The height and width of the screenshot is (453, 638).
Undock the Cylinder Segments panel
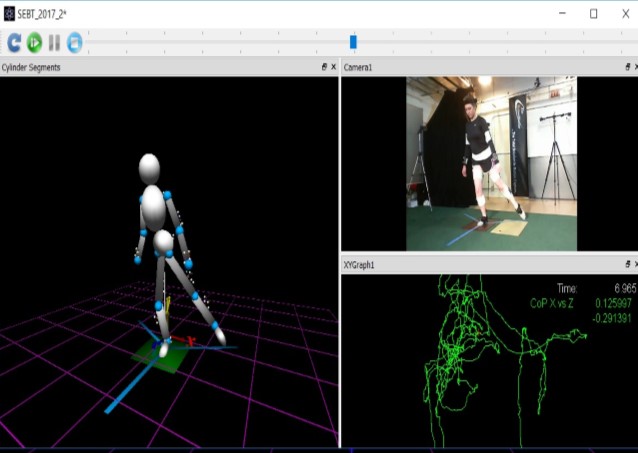[x=323, y=67]
